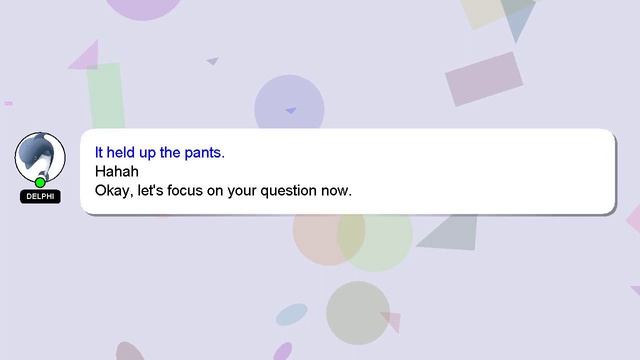This screenshot has width=640, height=360.
Task: Click the tall light green rectangle
Action: (106, 96)
